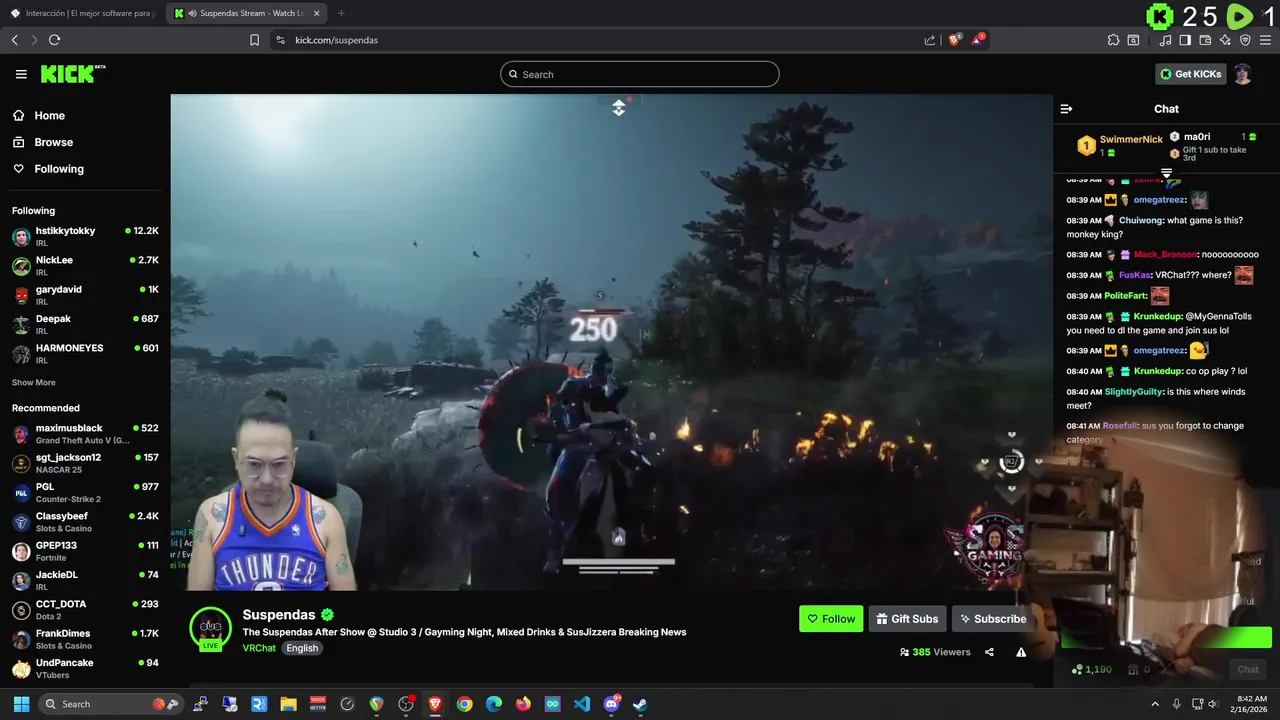Open CCT_DOTA recommended channel
1280x720 pixels.
tap(85, 610)
